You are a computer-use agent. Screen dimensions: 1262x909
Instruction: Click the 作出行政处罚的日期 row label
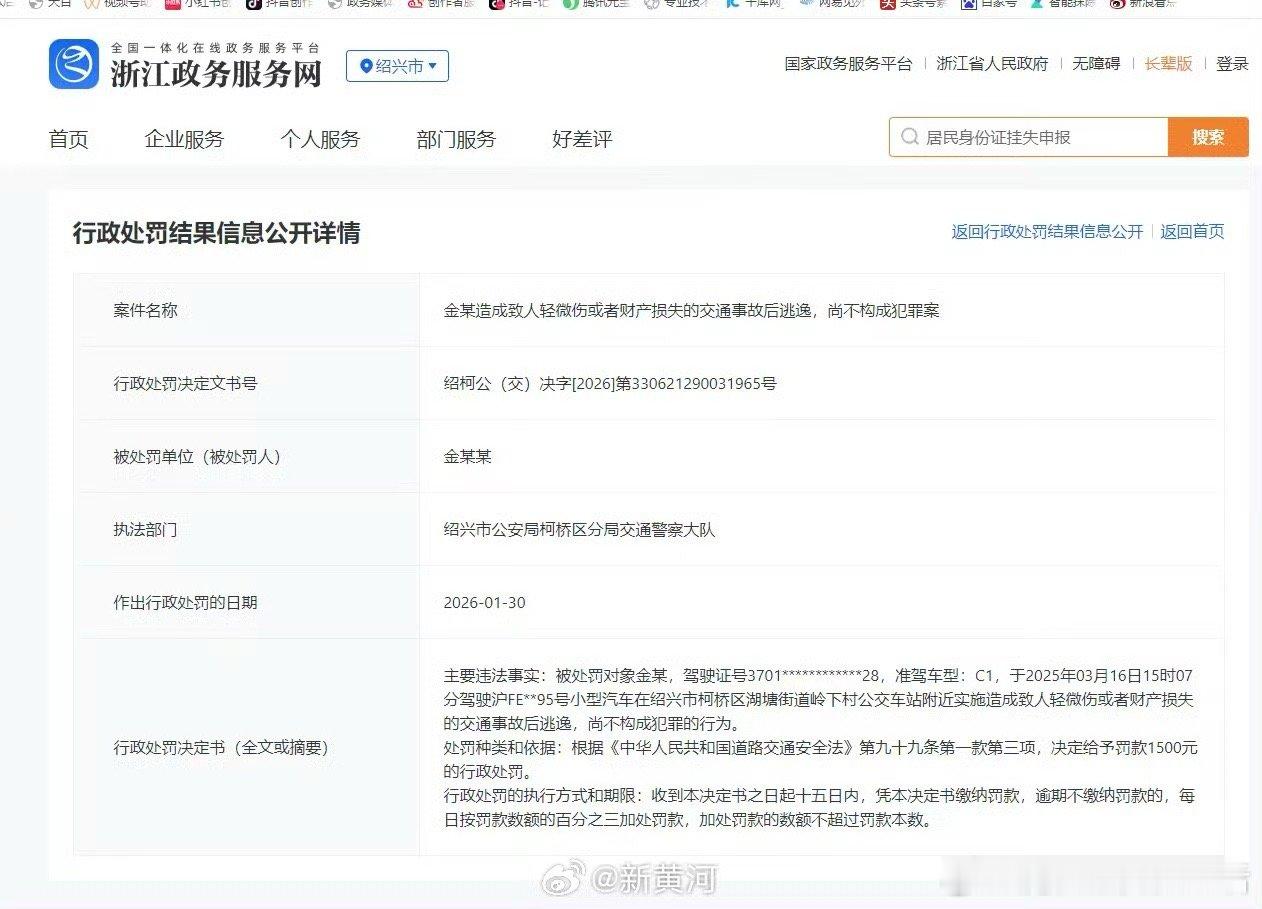(185, 602)
